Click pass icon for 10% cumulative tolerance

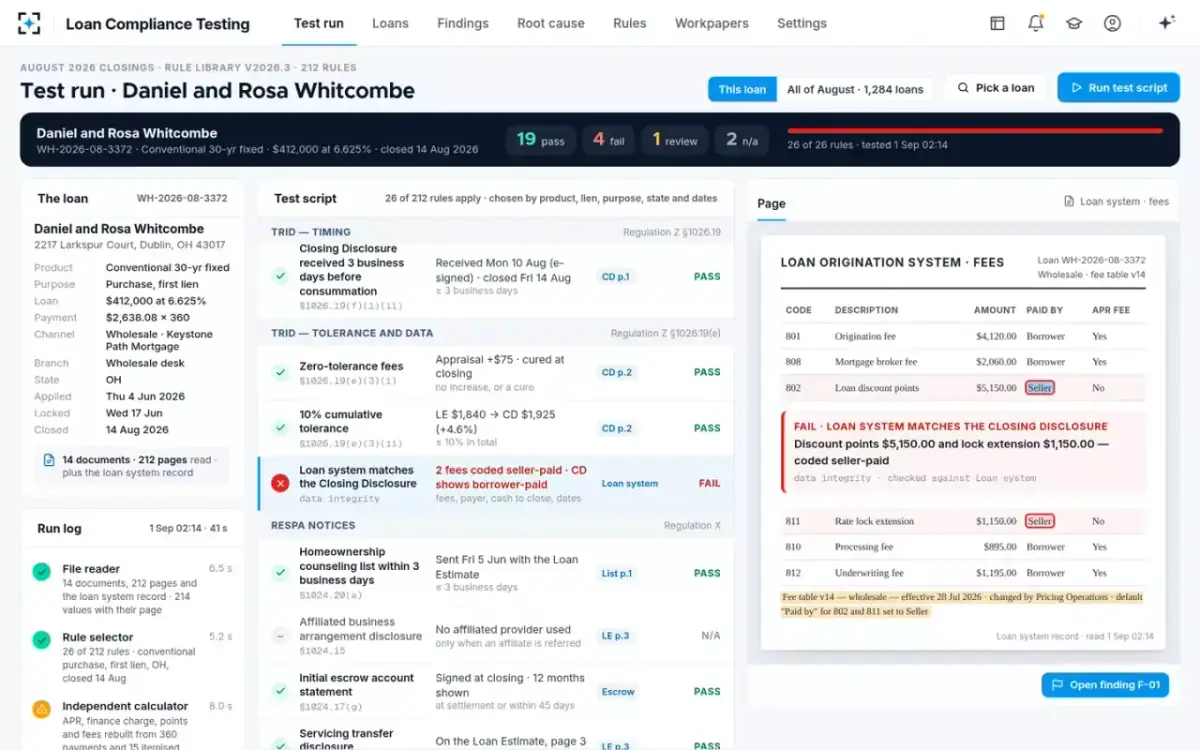click(x=280, y=428)
